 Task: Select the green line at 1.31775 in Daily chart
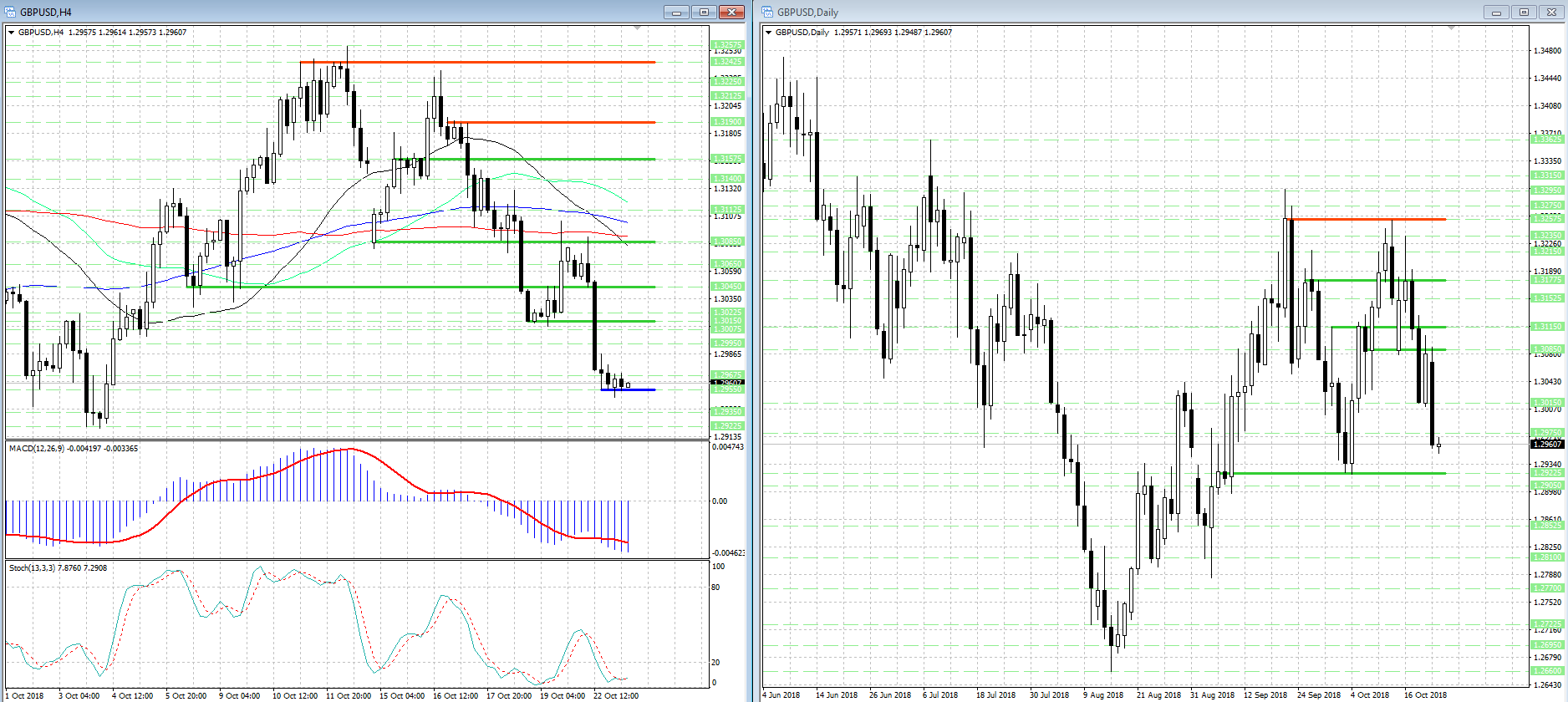pos(1375,280)
